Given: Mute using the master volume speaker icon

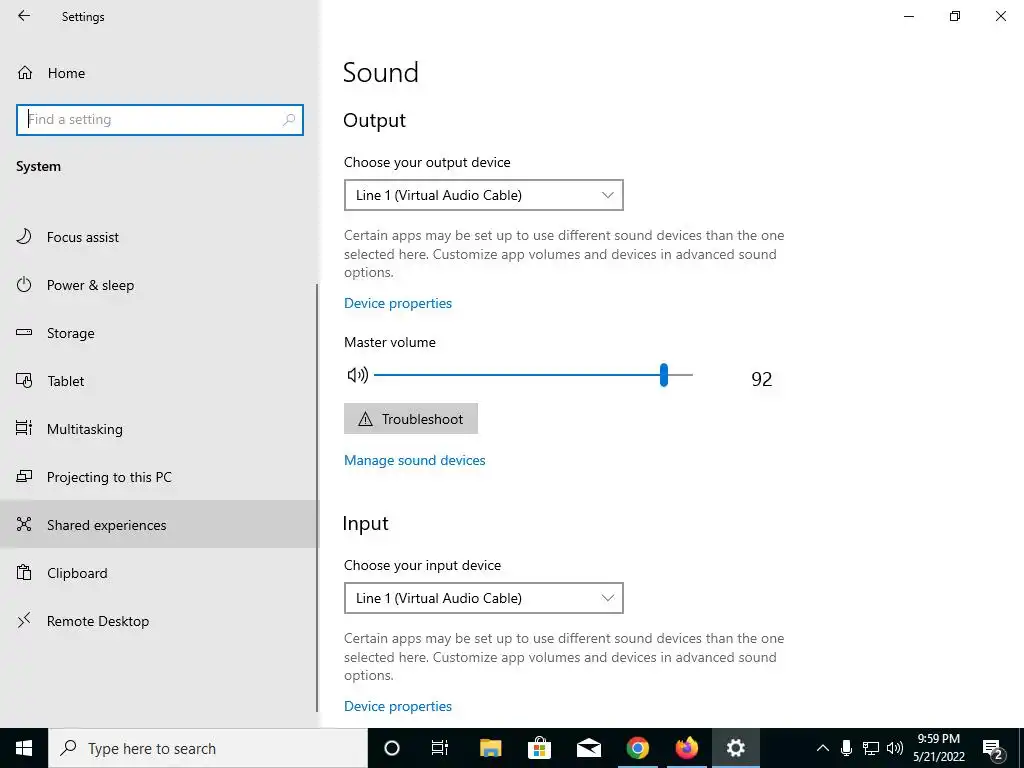Looking at the screenshot, I should pyautogui.click(x=357, y=375).
